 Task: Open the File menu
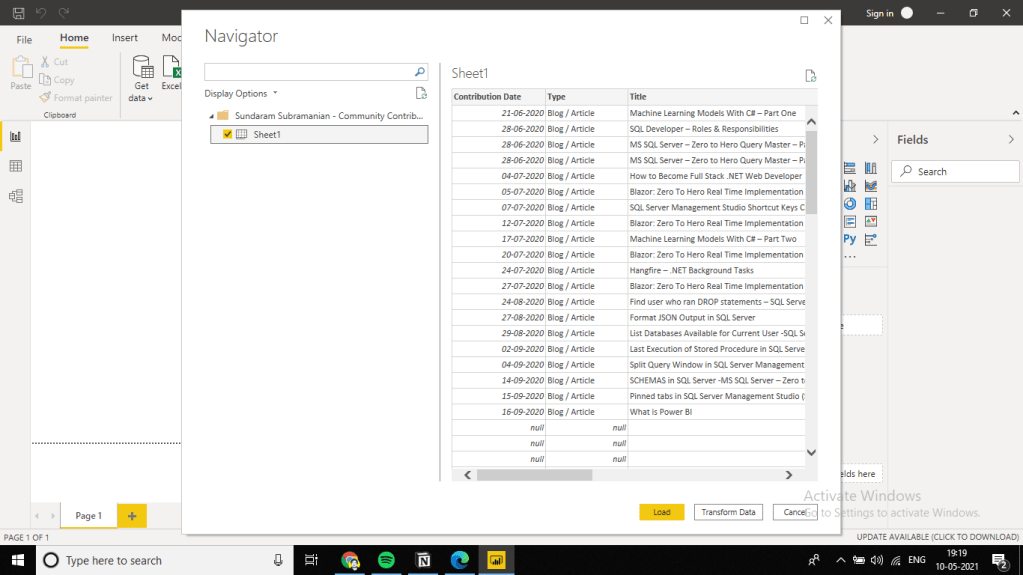coord(24,39)
